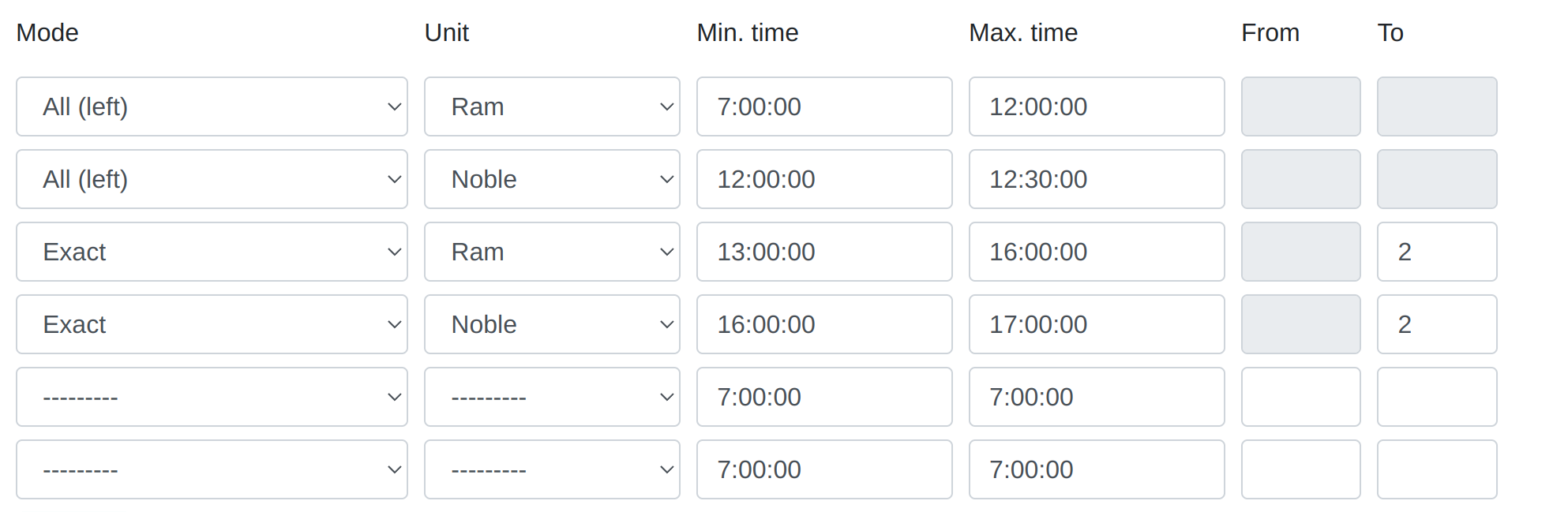The image size is (1568, 512).
Task: Focus the Min. time field with 12:00:00
Action: point(824,179)
